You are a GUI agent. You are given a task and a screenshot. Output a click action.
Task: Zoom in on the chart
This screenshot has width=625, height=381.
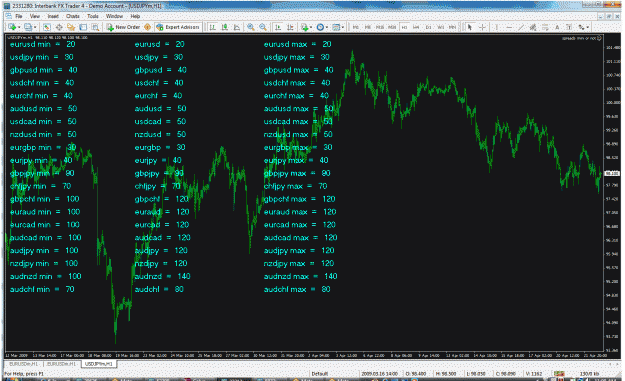point(251,27)
